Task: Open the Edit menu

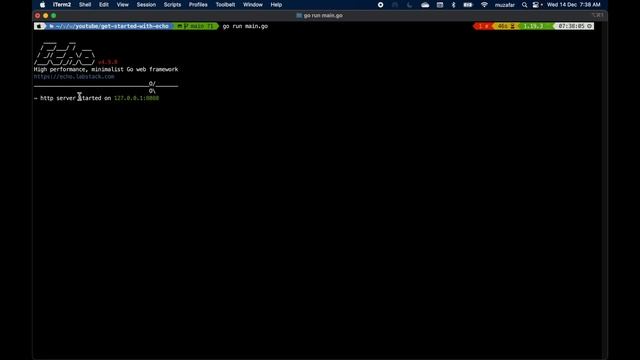Action: [x=104, y=5]
